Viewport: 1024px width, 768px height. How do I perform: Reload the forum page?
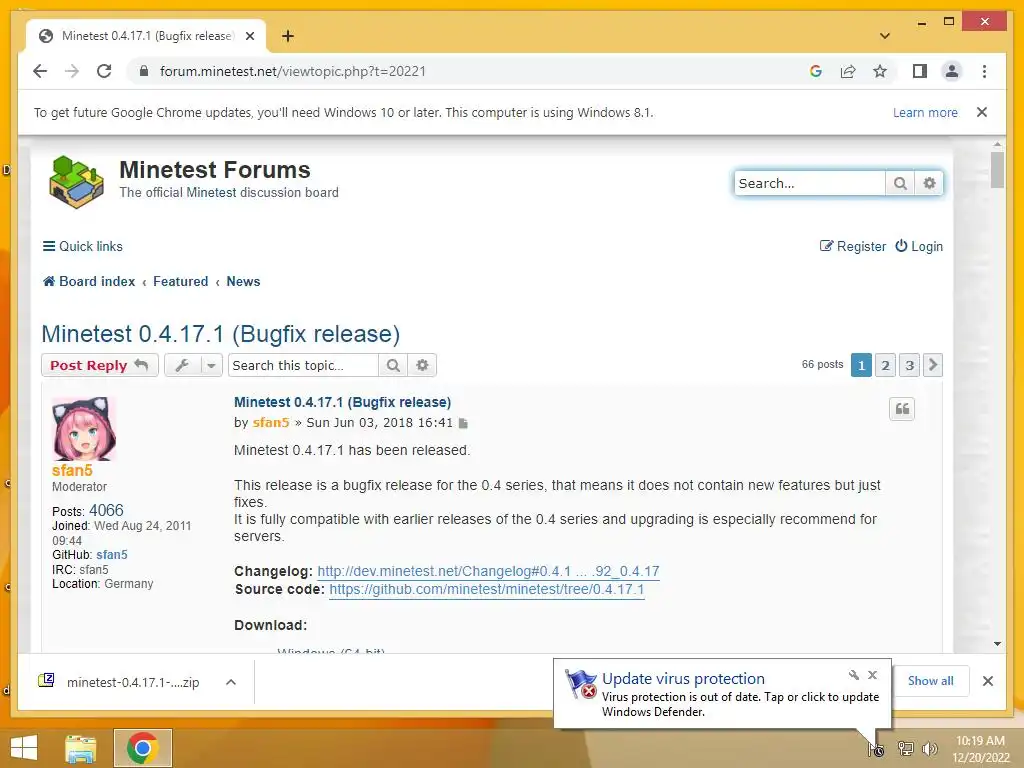104,71
